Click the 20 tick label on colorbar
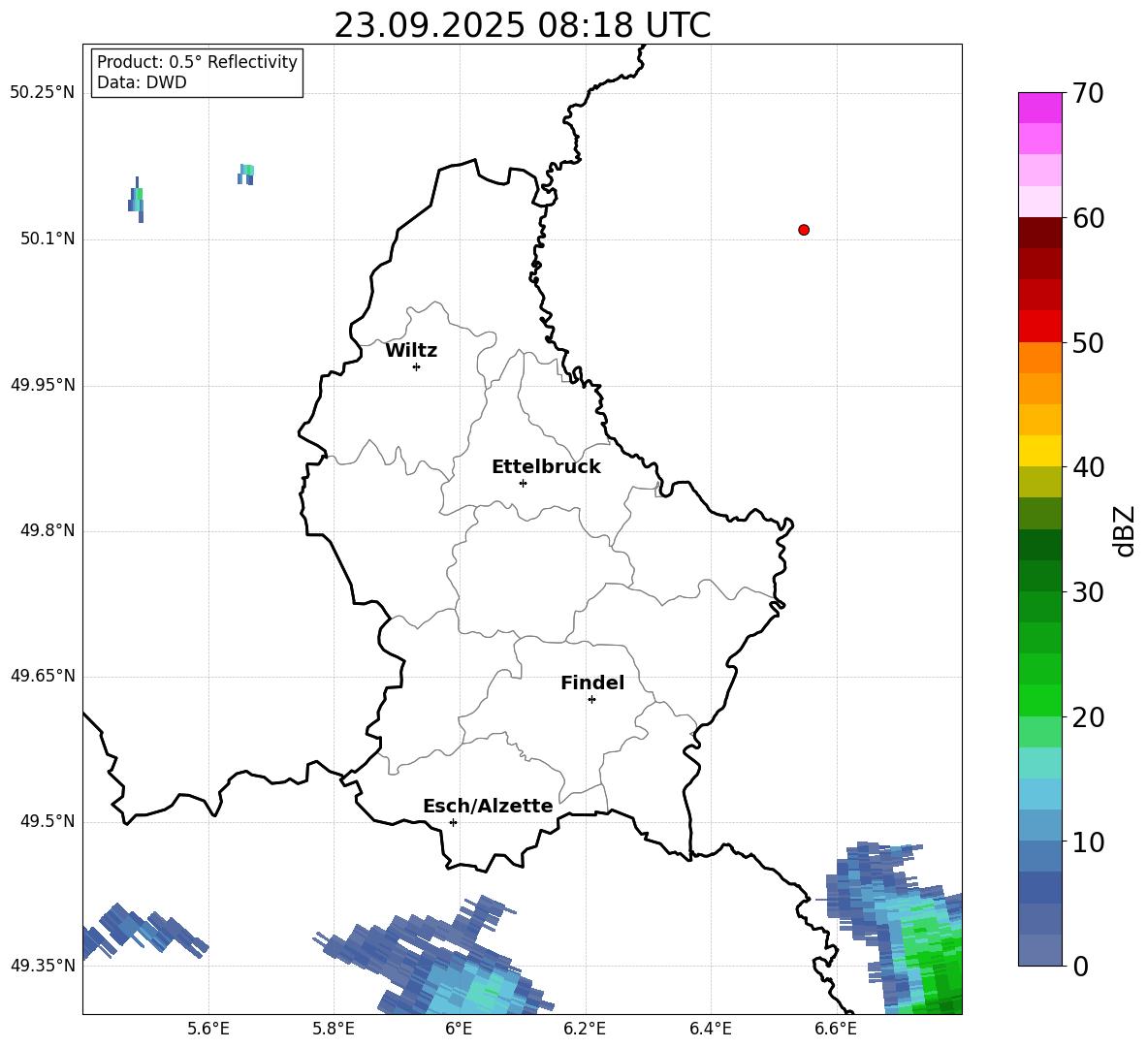 pyautogui.click(x=1089, y=717)
